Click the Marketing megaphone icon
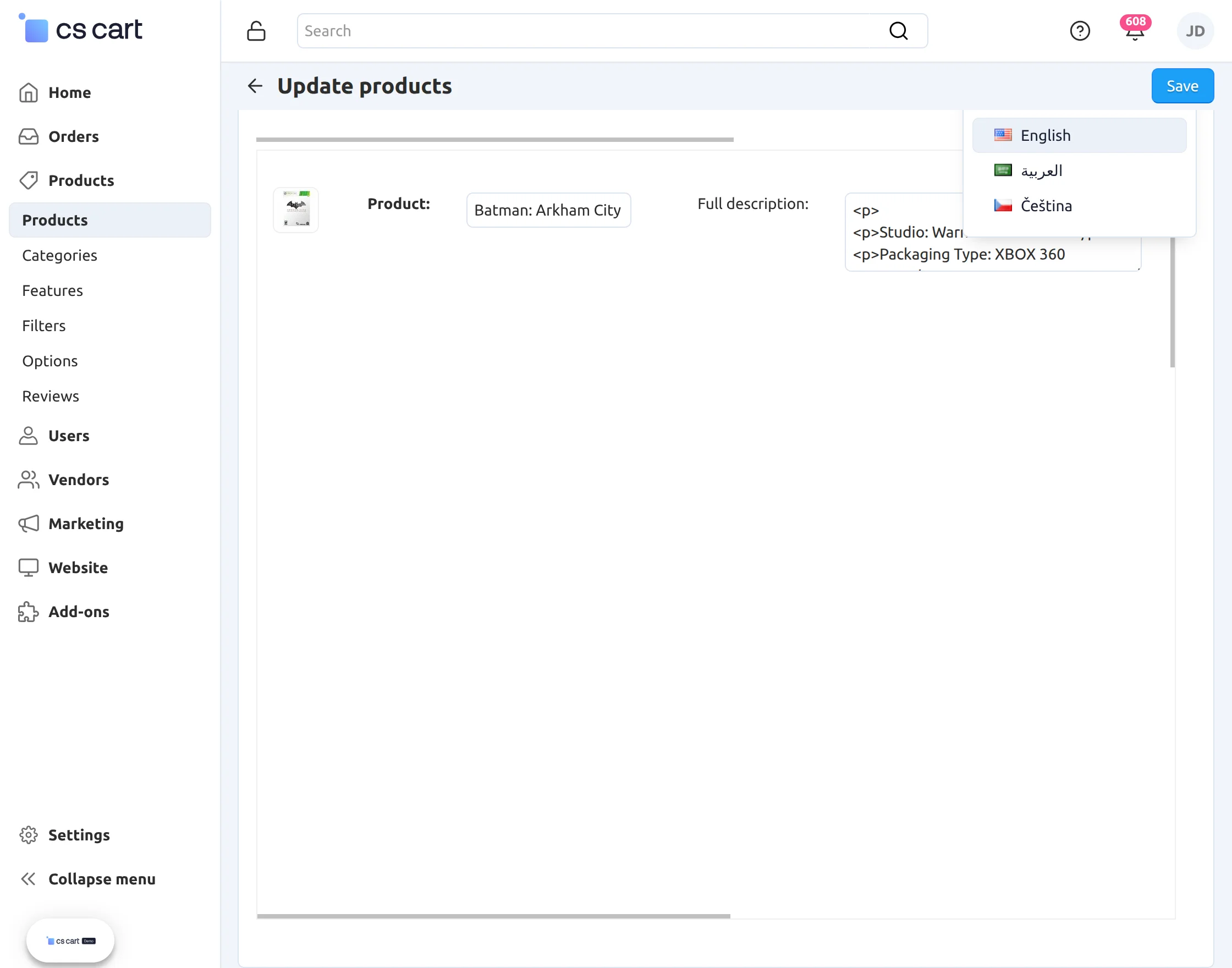Screen dimensions: 1232x968 [x=29, y=524]
